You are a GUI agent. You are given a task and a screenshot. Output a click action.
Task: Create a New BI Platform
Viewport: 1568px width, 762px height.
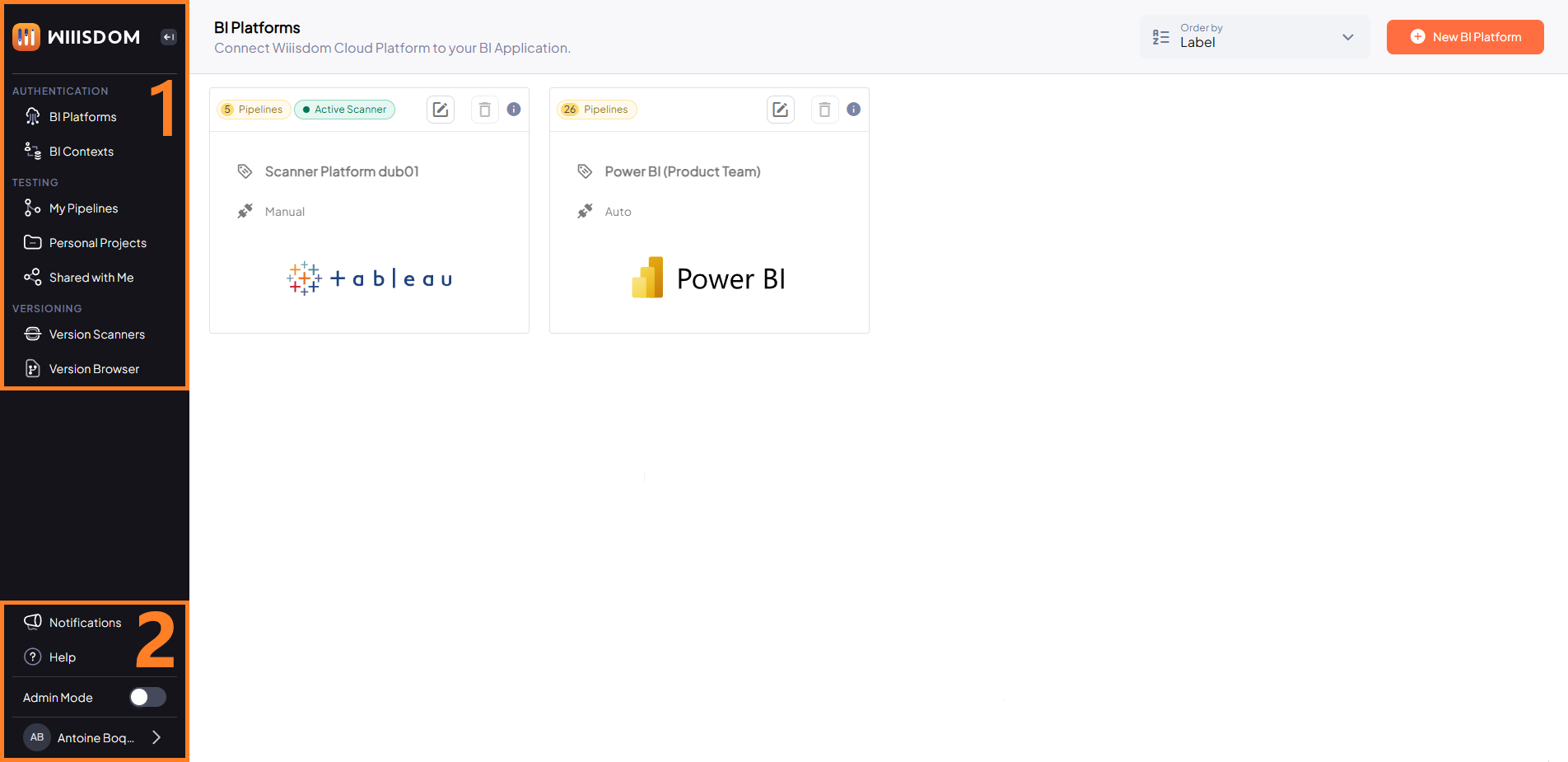[x=1465, y=37]
